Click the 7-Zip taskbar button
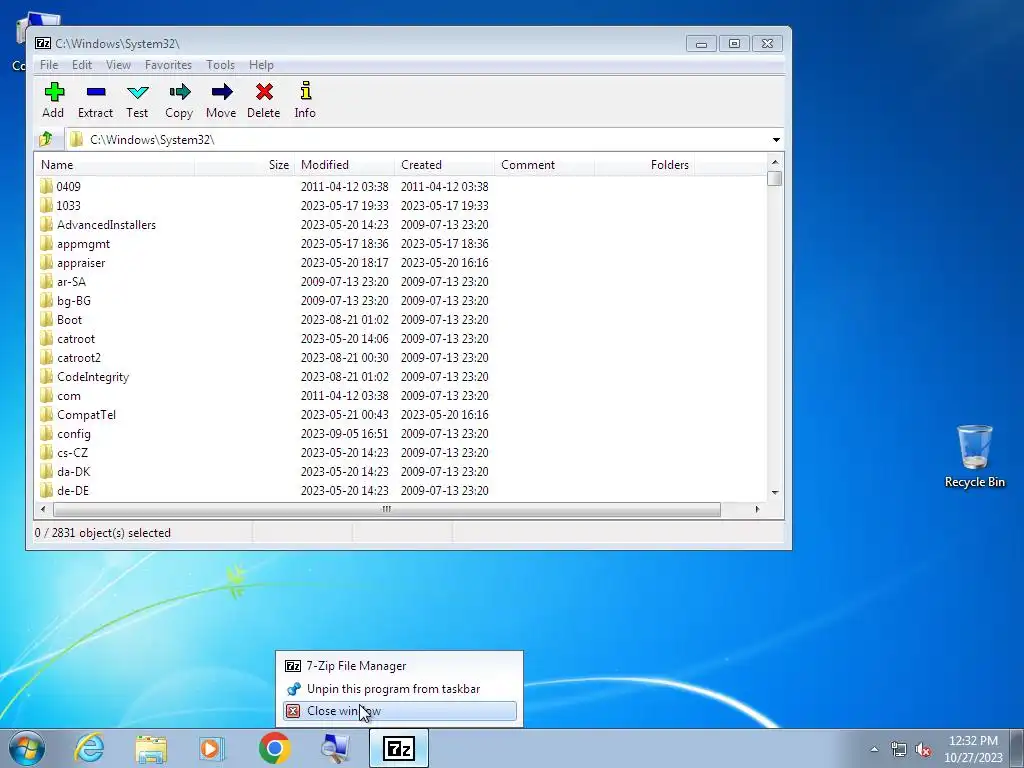Screen dimensions: 1024x768 399,748
